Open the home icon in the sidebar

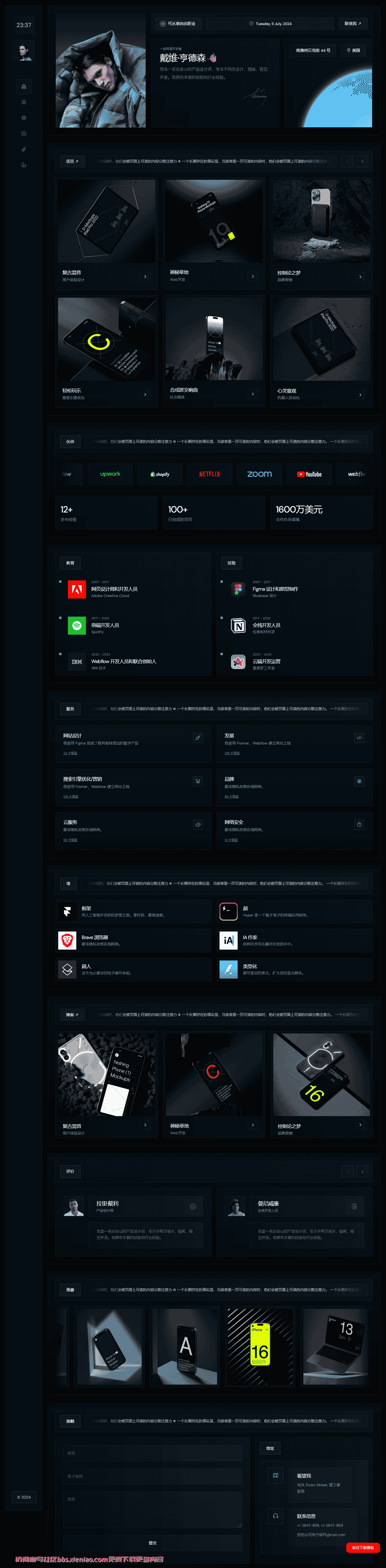tap(24, 87)
